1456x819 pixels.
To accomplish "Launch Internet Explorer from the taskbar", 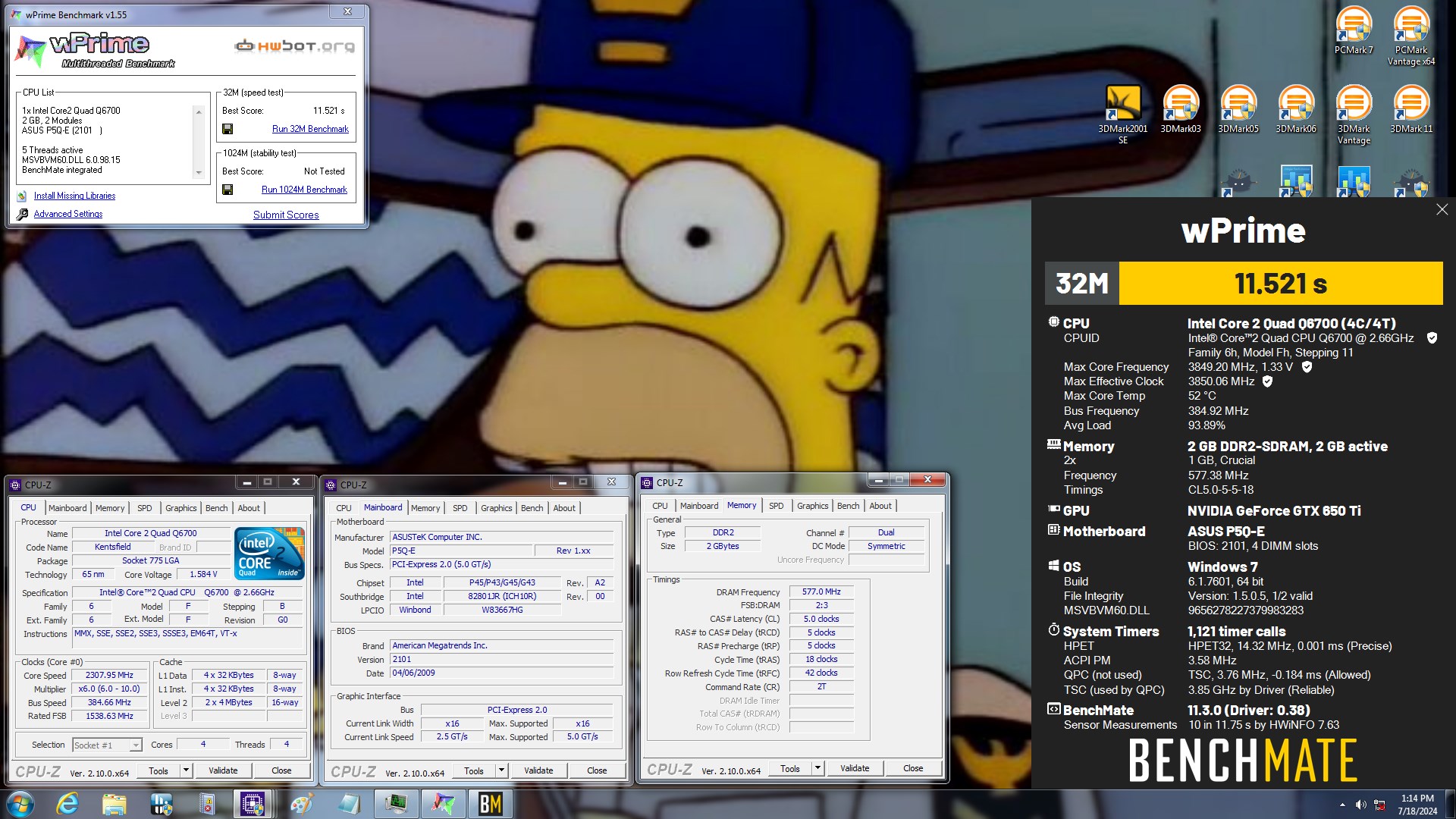I will coord(67,804).
